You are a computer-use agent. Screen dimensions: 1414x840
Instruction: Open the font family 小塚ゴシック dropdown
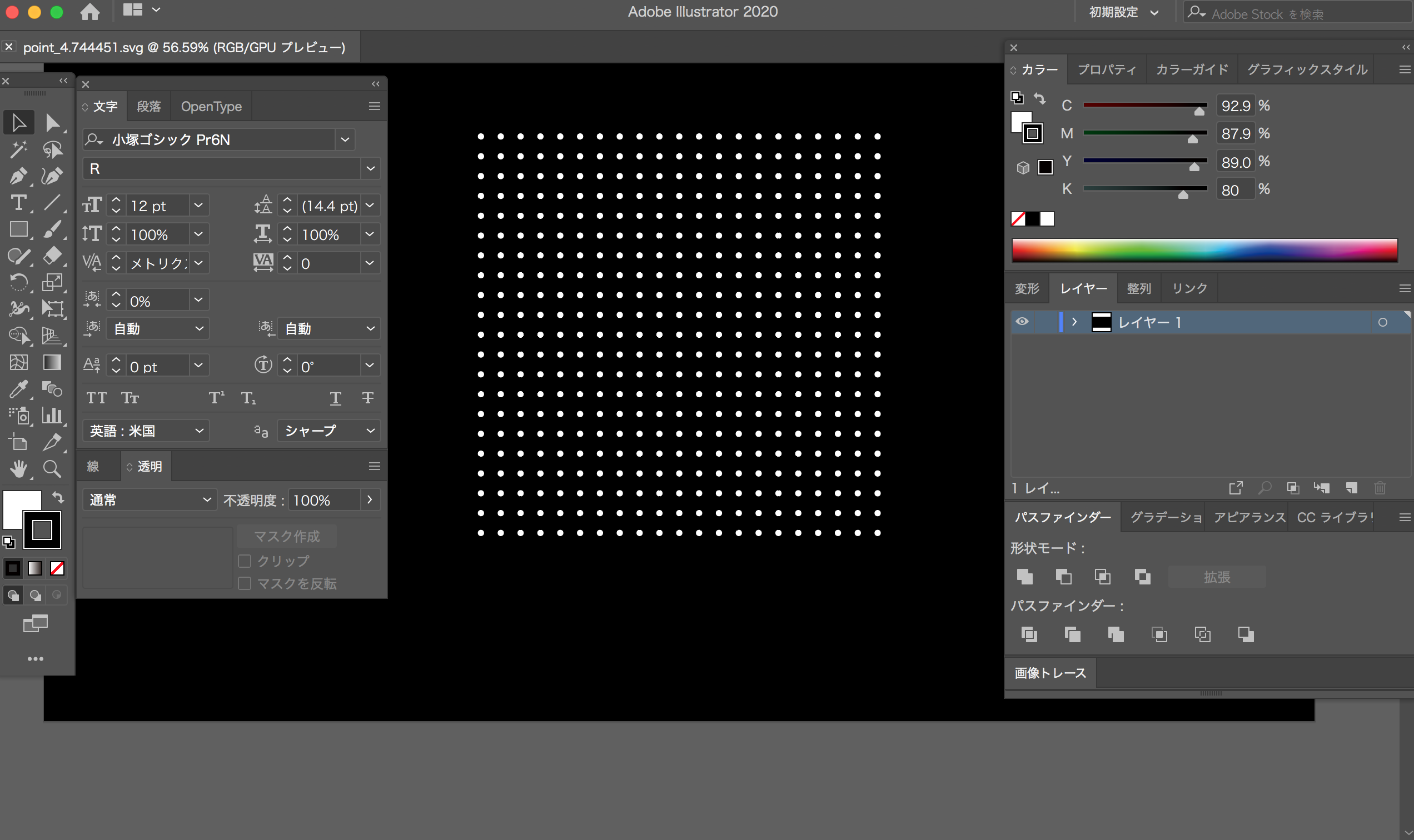pyautogui.click(x=345, y=140)
